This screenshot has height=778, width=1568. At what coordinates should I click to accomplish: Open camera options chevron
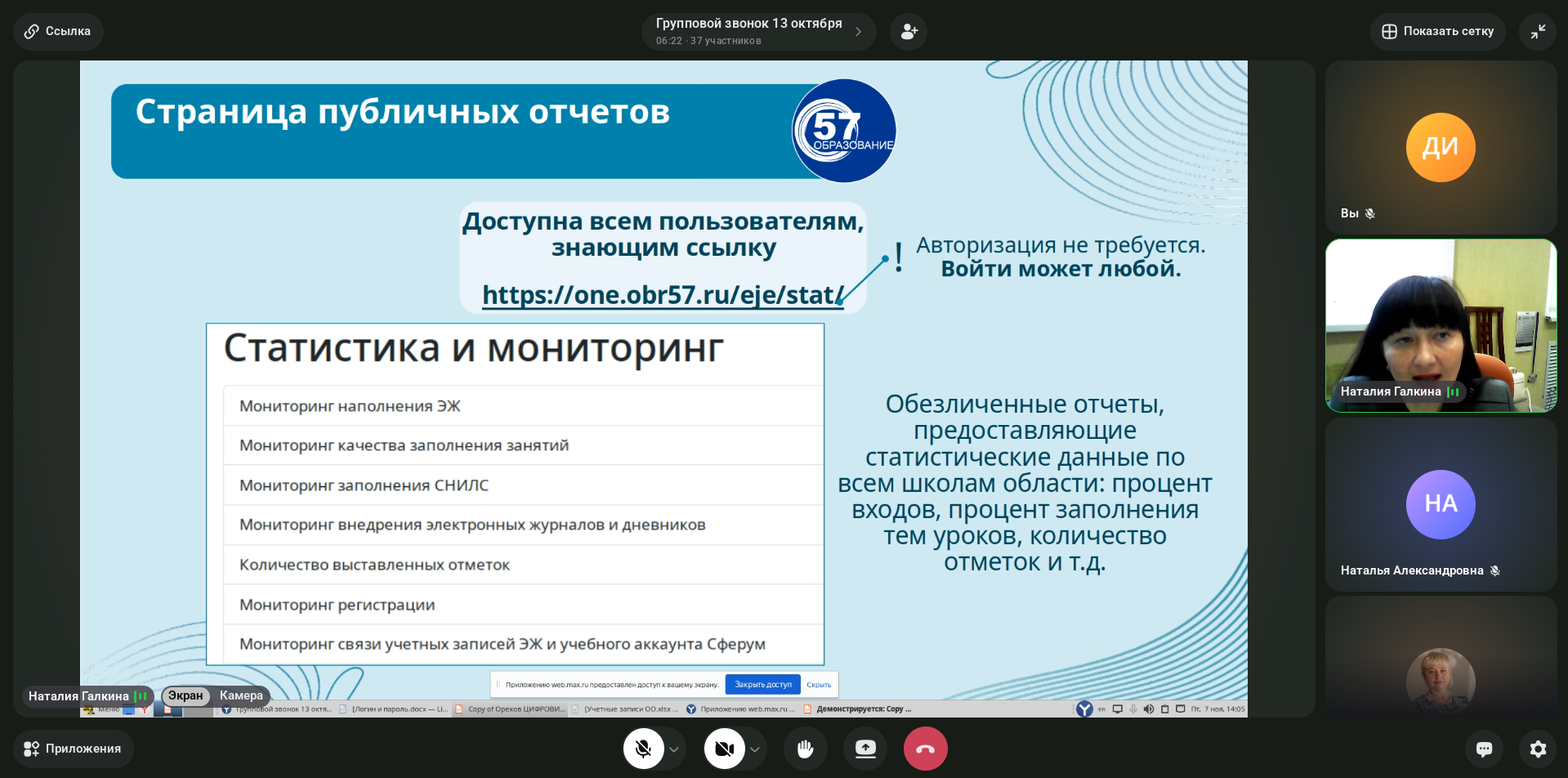(755, 749)
